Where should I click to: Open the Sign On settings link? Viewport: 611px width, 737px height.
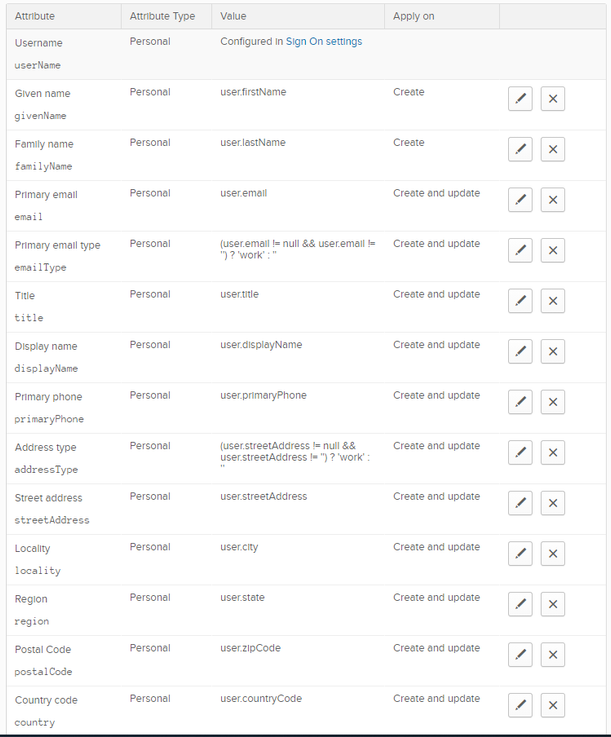click(x=324, y=42)
